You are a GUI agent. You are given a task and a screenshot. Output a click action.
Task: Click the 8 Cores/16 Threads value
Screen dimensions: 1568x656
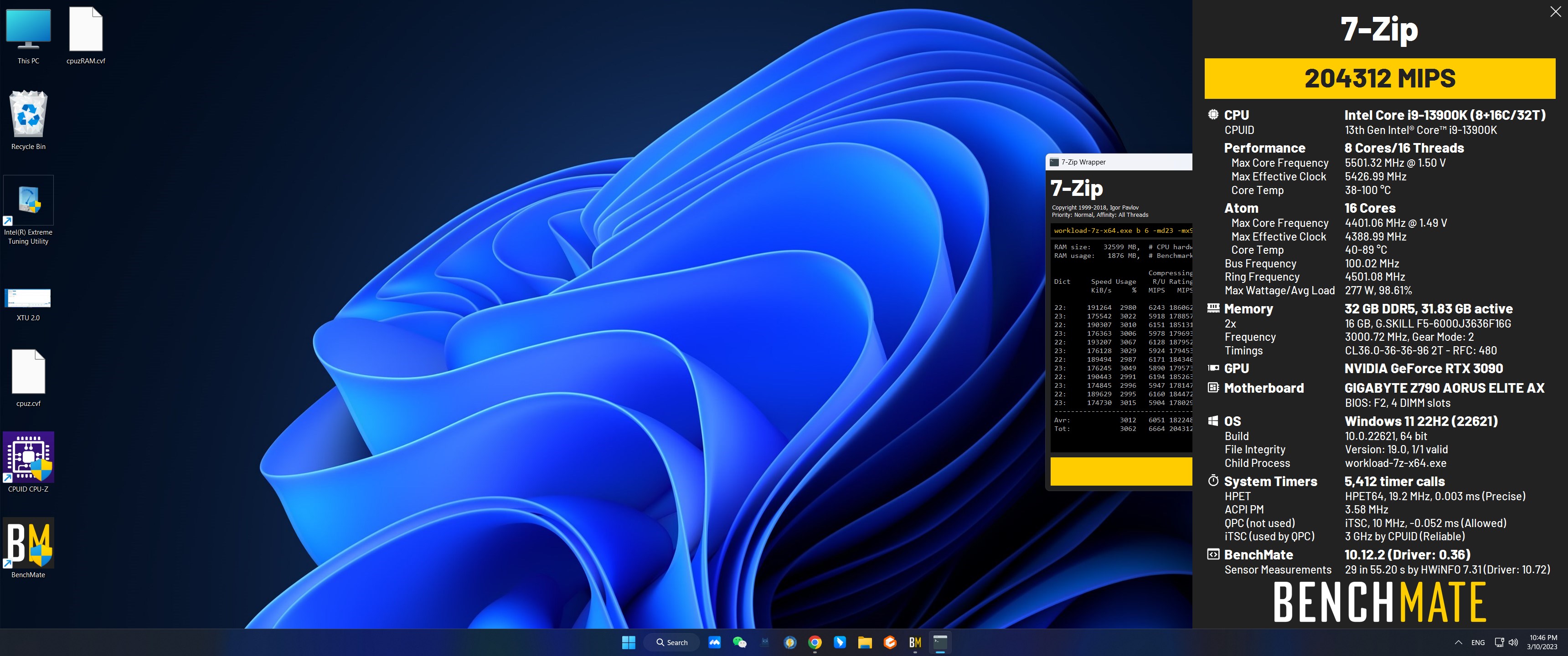[x=1404, y=148]
